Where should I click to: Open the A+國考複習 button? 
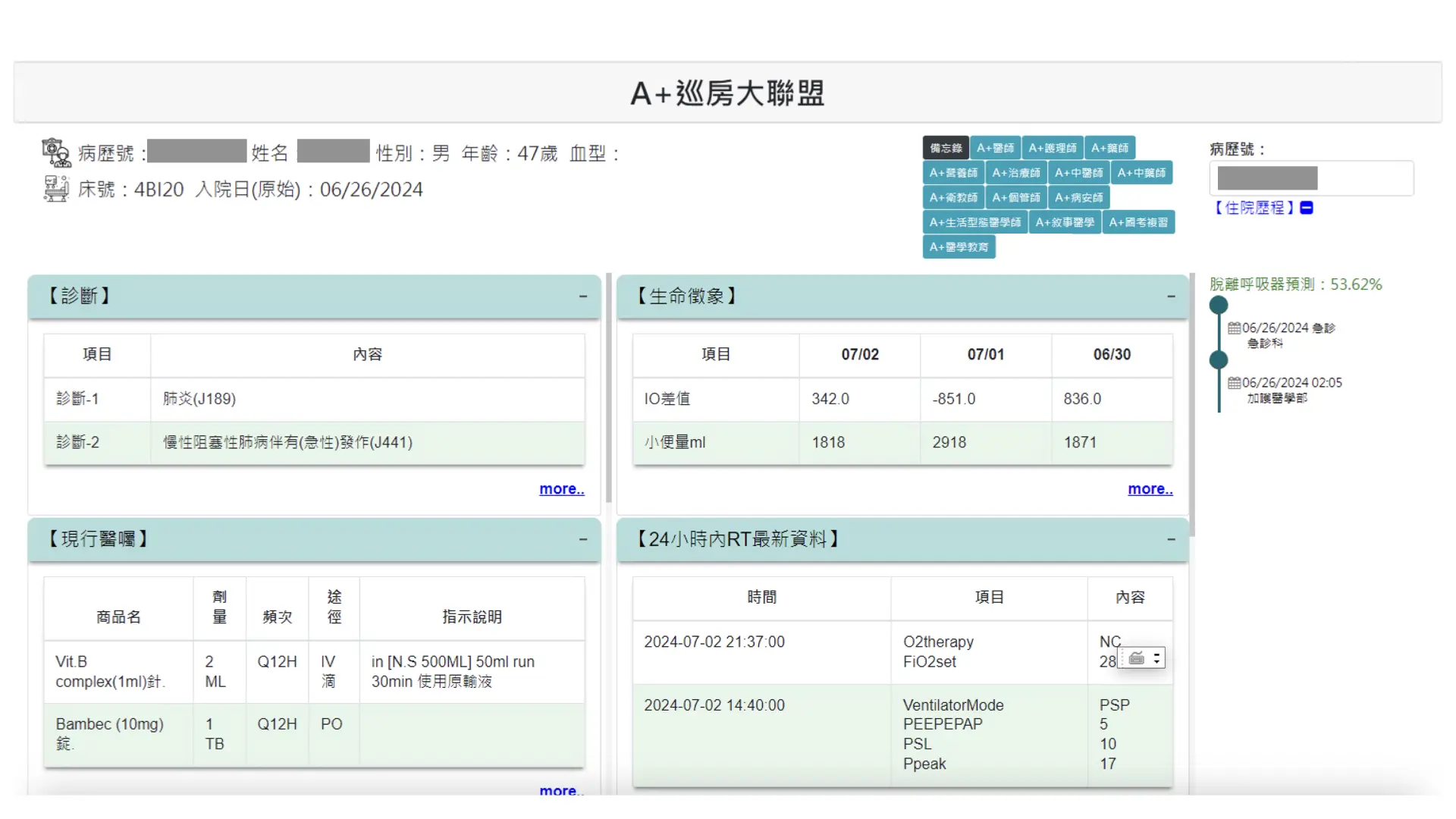[1138, 222]
